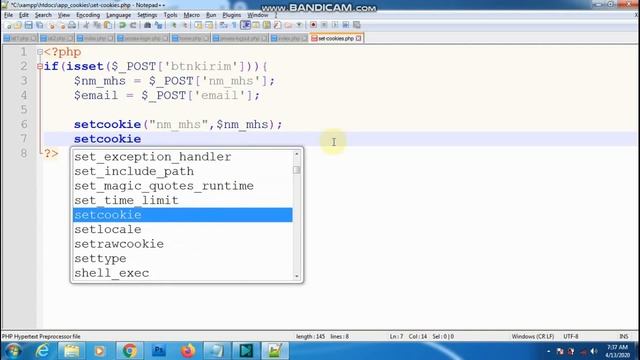Image resolution: width=640 pixels, height=360 pixels.
Task: Open the Encoding menu
Action: tap(88, 15)
